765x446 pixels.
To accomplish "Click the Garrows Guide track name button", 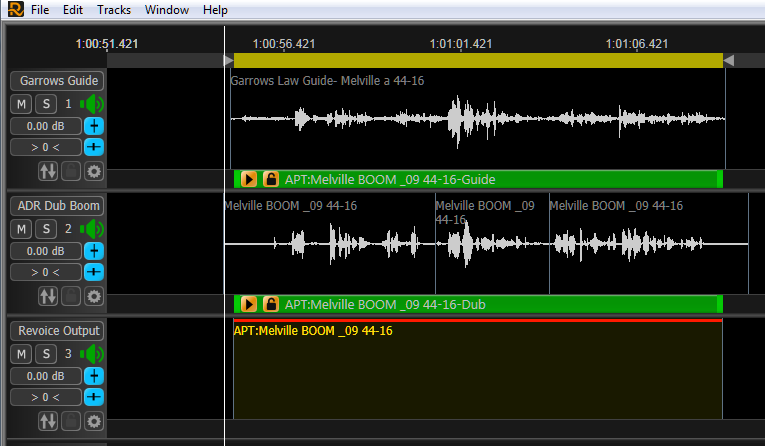I will point(57,81).
